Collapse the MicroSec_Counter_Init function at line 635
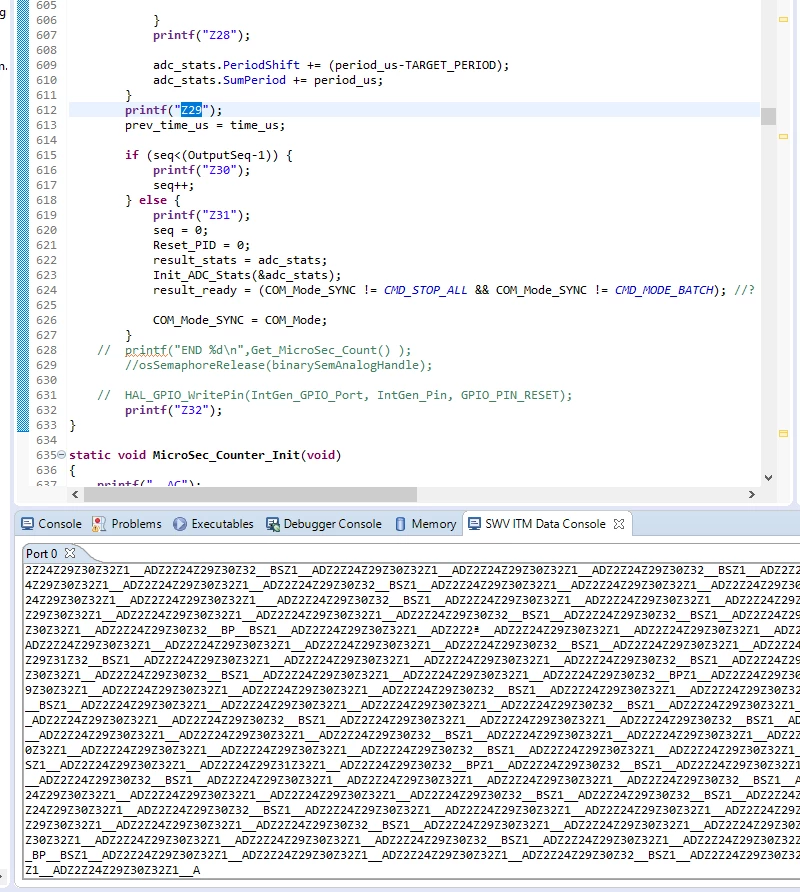This screenshot has height=892, width=800. [61, 455]
